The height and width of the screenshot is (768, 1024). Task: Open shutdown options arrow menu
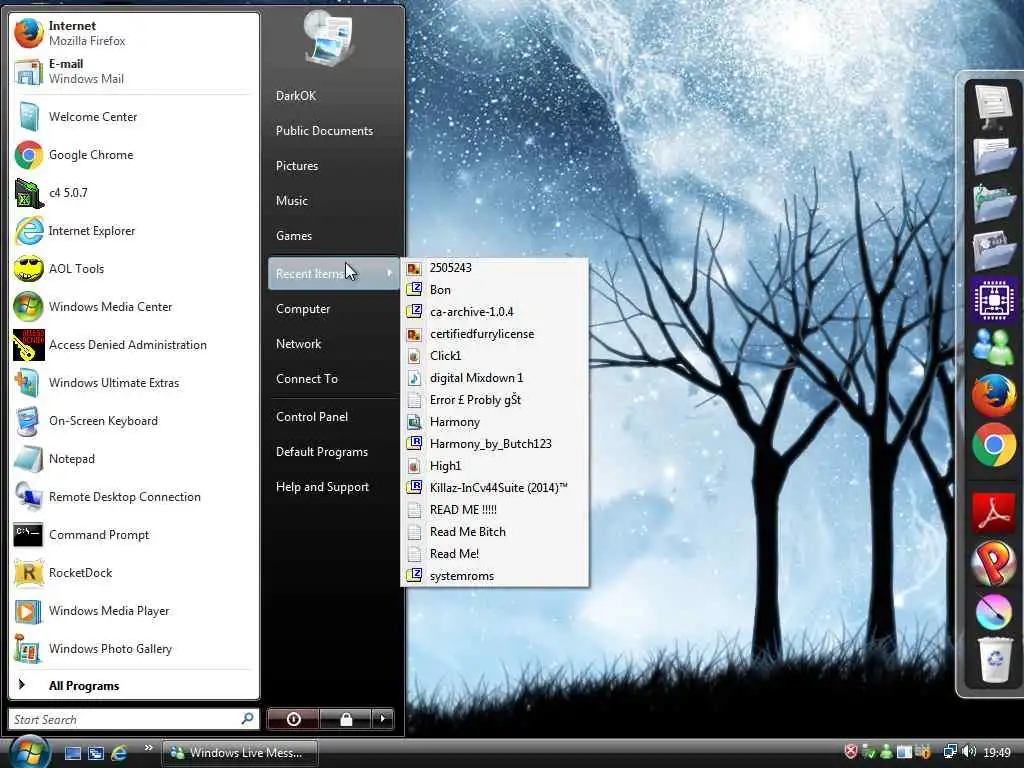click(x=383, y=719)
